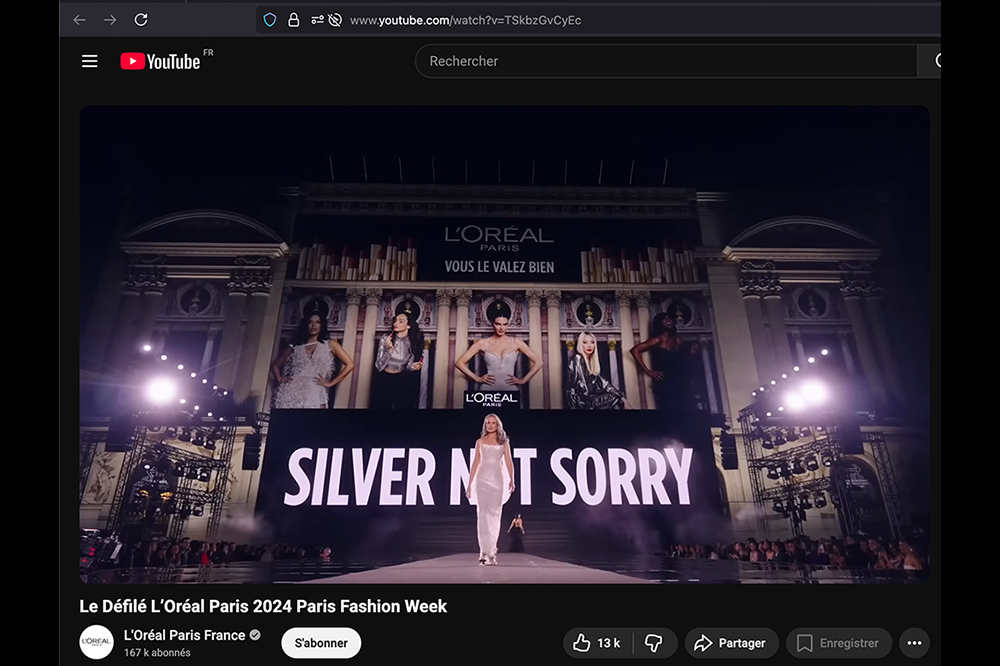1000x666 pixels.
Task: Click the browser back arrow
Action: pos(79,20)
